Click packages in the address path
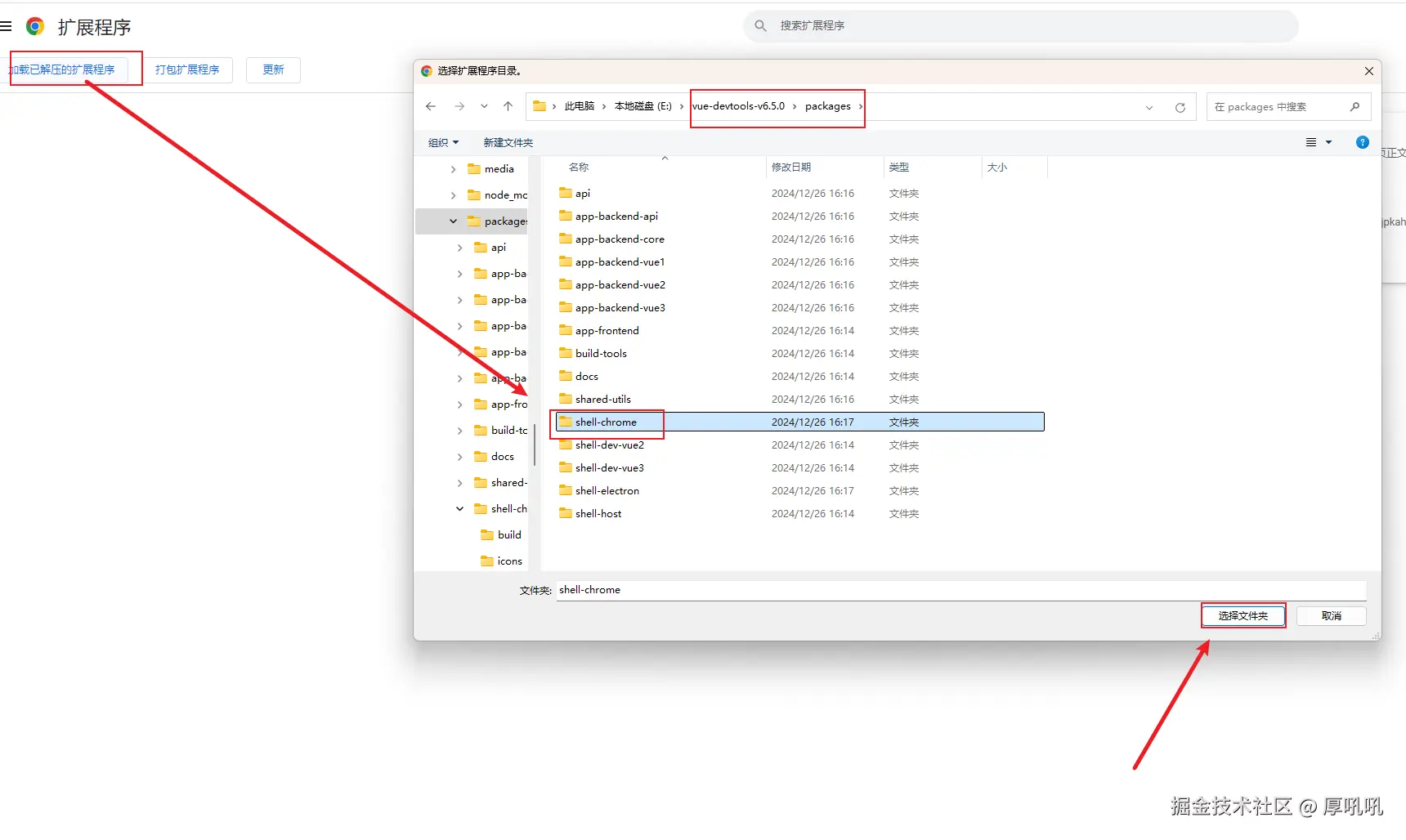 [828, 106]
